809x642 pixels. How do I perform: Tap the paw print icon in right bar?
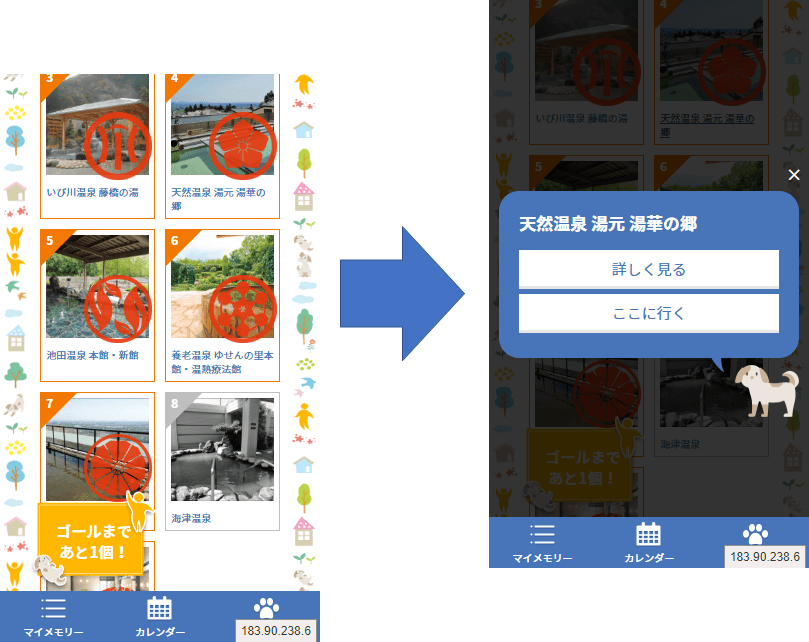[755, 534]
